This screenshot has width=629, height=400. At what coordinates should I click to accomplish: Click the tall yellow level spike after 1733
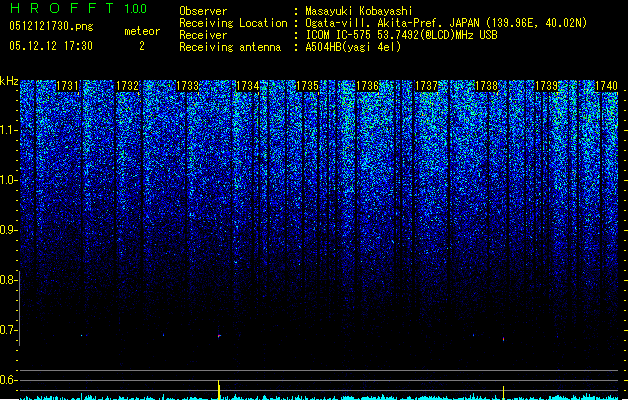[219, 390]
